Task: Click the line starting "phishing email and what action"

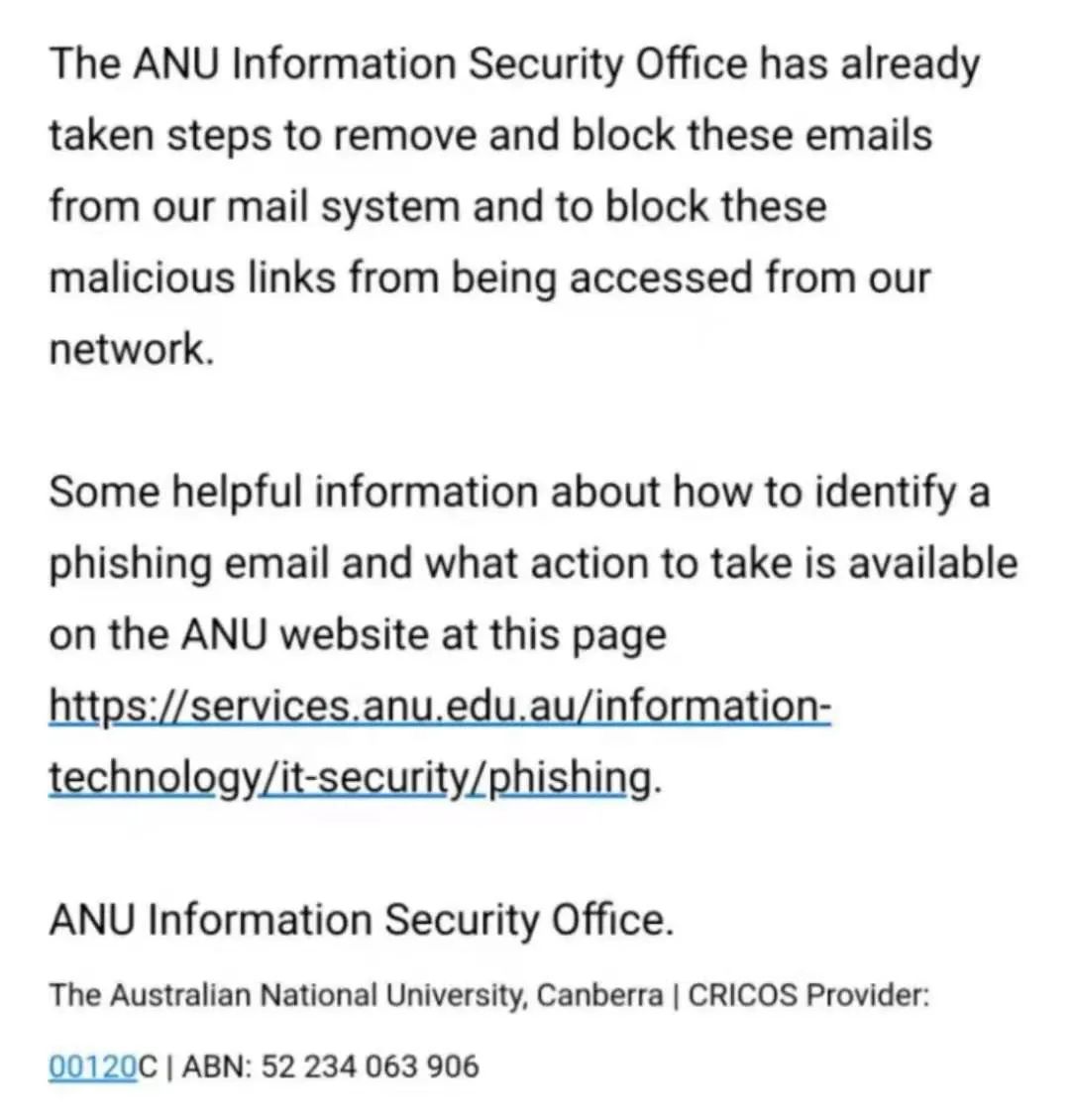Action: pyautogui.click(x=533, y=564)
